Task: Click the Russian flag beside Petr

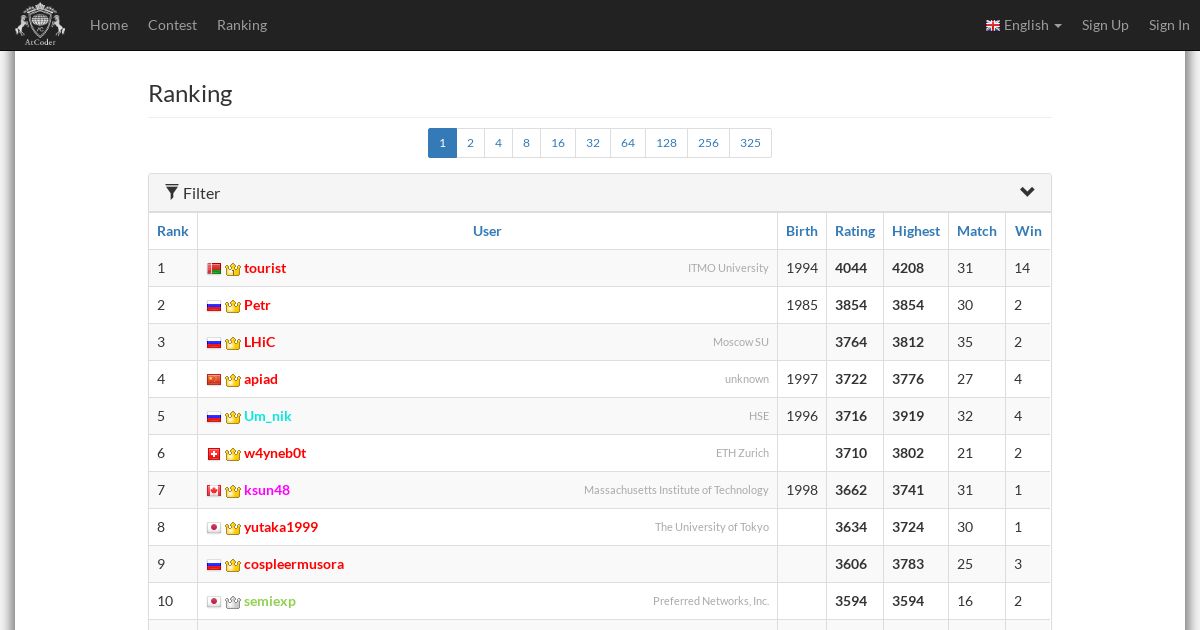Action: pos(214,306)
